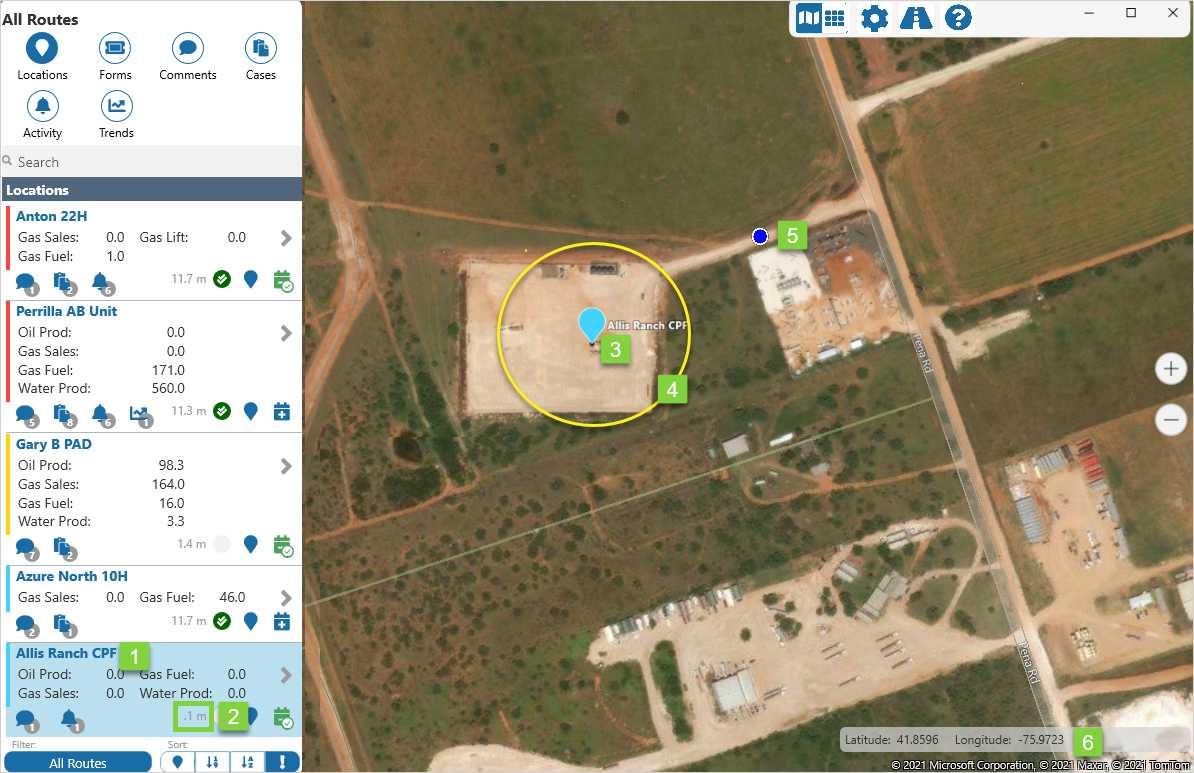Add calendar entry for Azure North 10H
This screenshot has width=1194, height=773.
(282, 621)
